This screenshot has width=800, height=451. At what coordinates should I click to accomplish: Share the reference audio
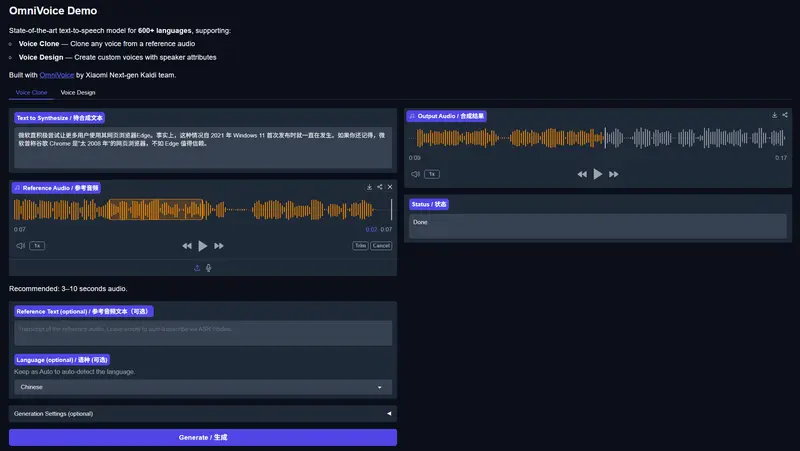point(380,187)
